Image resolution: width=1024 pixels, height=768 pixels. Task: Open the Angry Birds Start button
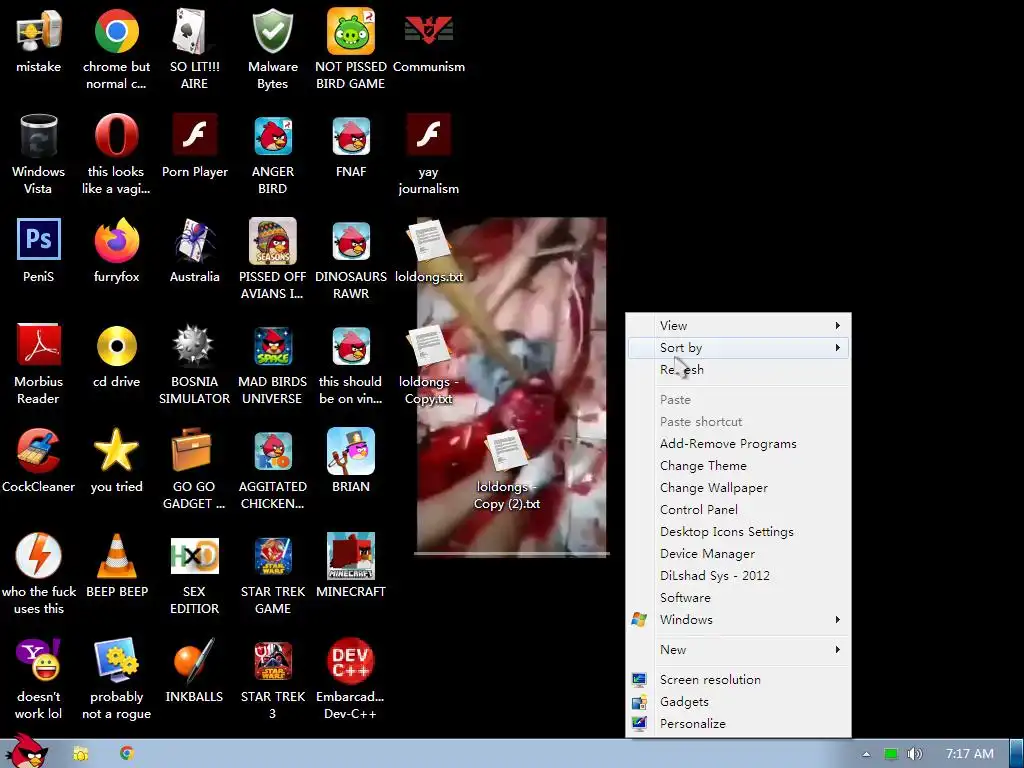[25, 751]
